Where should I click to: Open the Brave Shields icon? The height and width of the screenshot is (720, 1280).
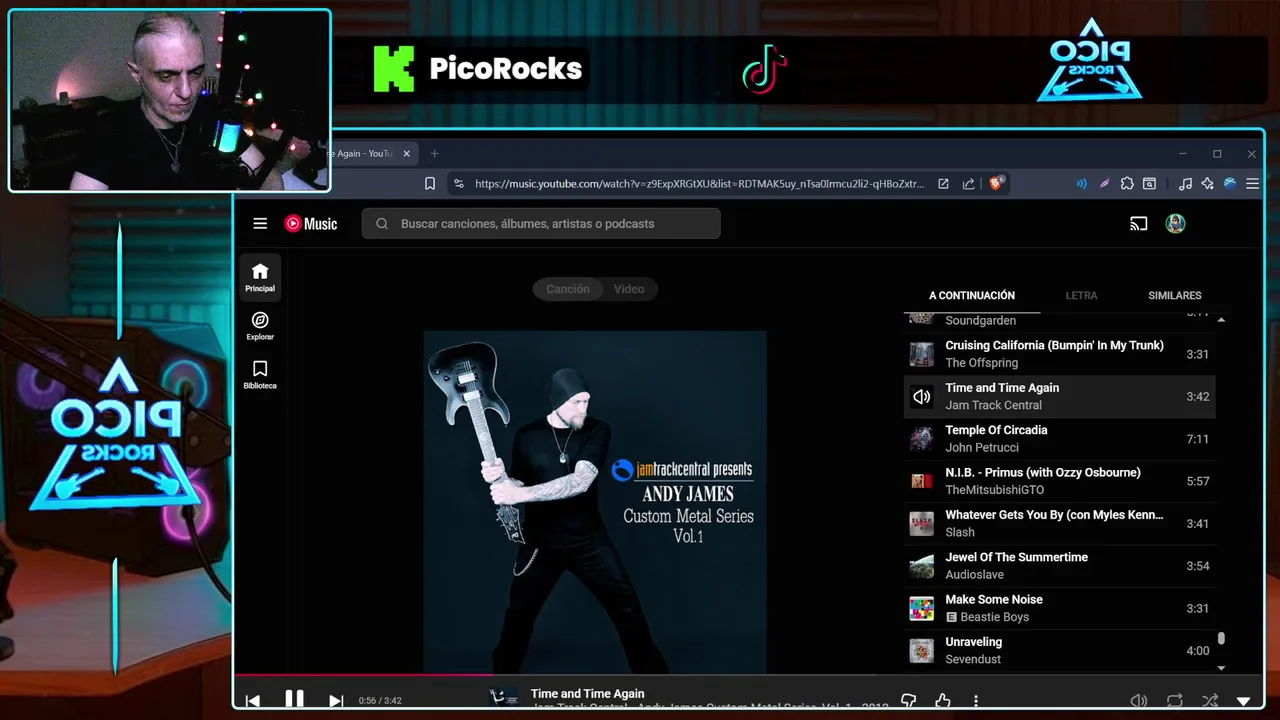coord(997,183)
